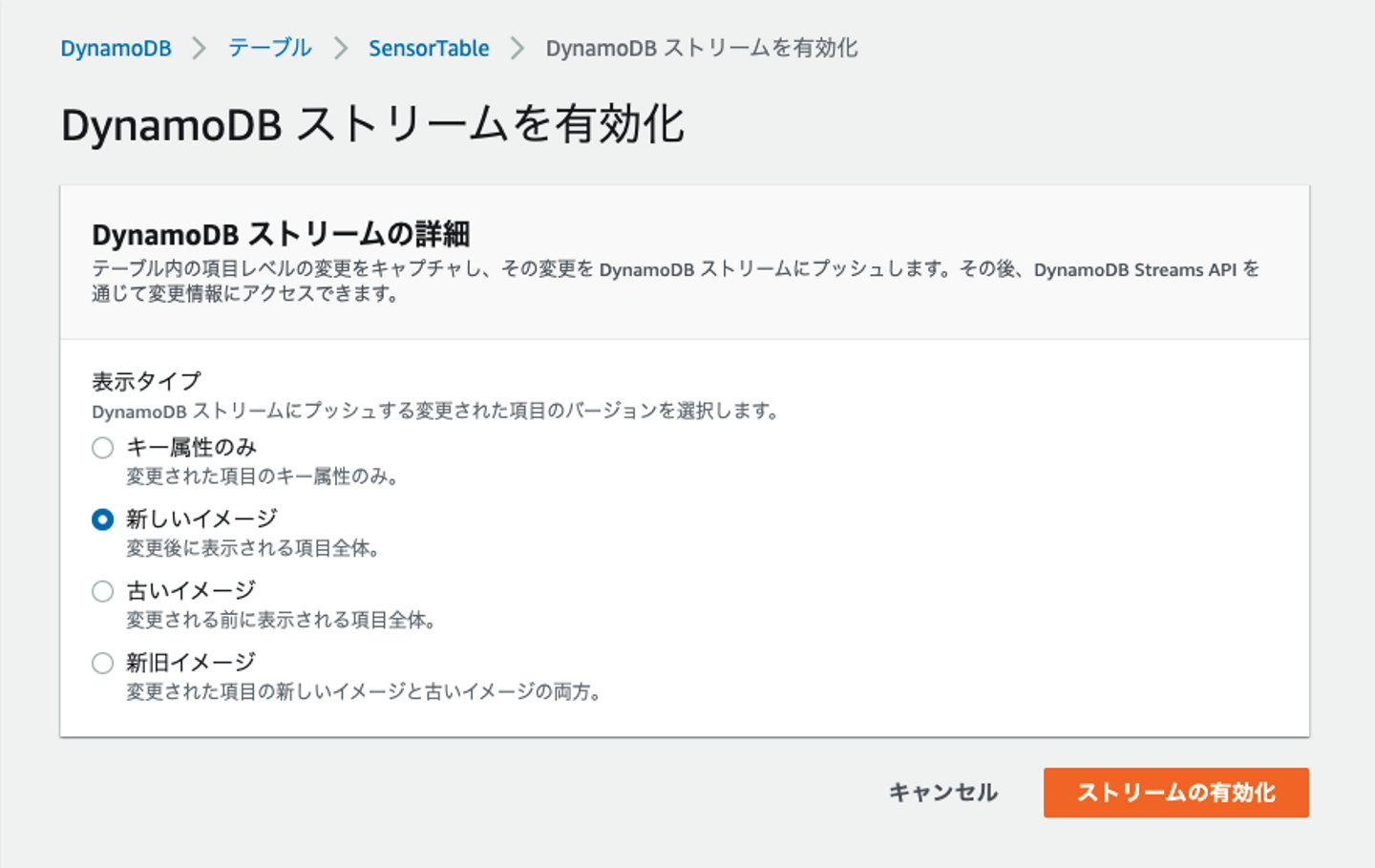The image size is (1375, 868).
Task: Click the DynamoDB ストリームの詳細 panel heading
Action: pos(281,234)
